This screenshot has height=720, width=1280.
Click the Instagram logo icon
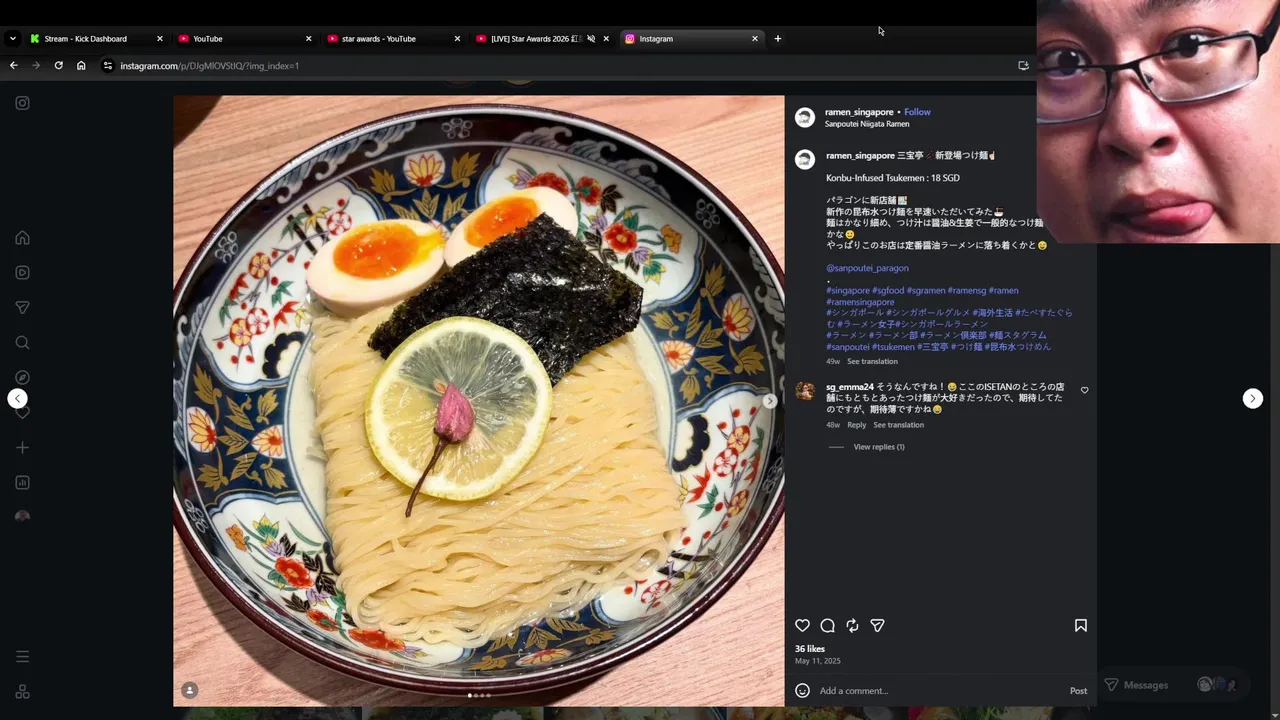[22, 103]
